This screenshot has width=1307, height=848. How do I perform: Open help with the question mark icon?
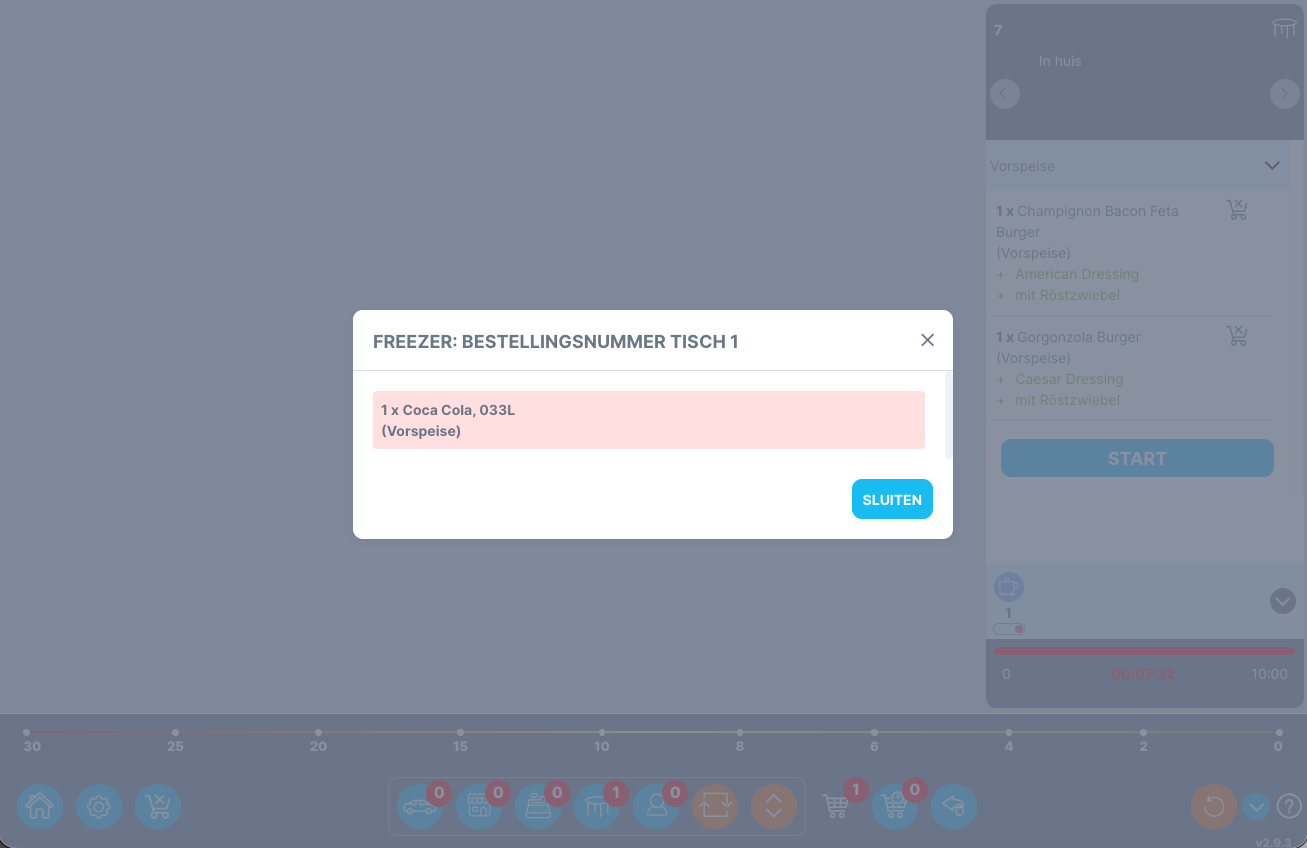[x=1289, y=806]
